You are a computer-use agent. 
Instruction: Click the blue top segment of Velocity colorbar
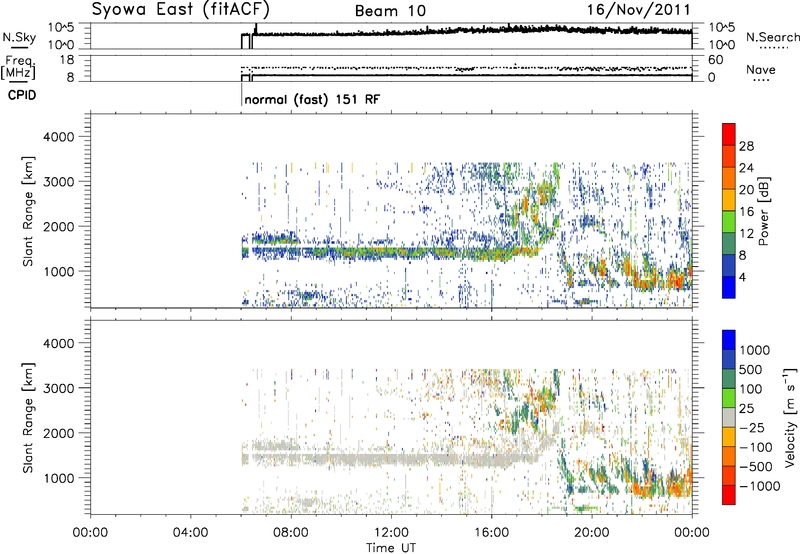(729, 340)
